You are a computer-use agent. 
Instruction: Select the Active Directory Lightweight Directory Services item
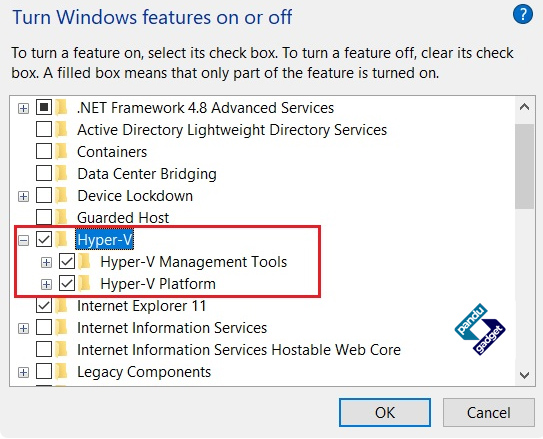[232, 130]
